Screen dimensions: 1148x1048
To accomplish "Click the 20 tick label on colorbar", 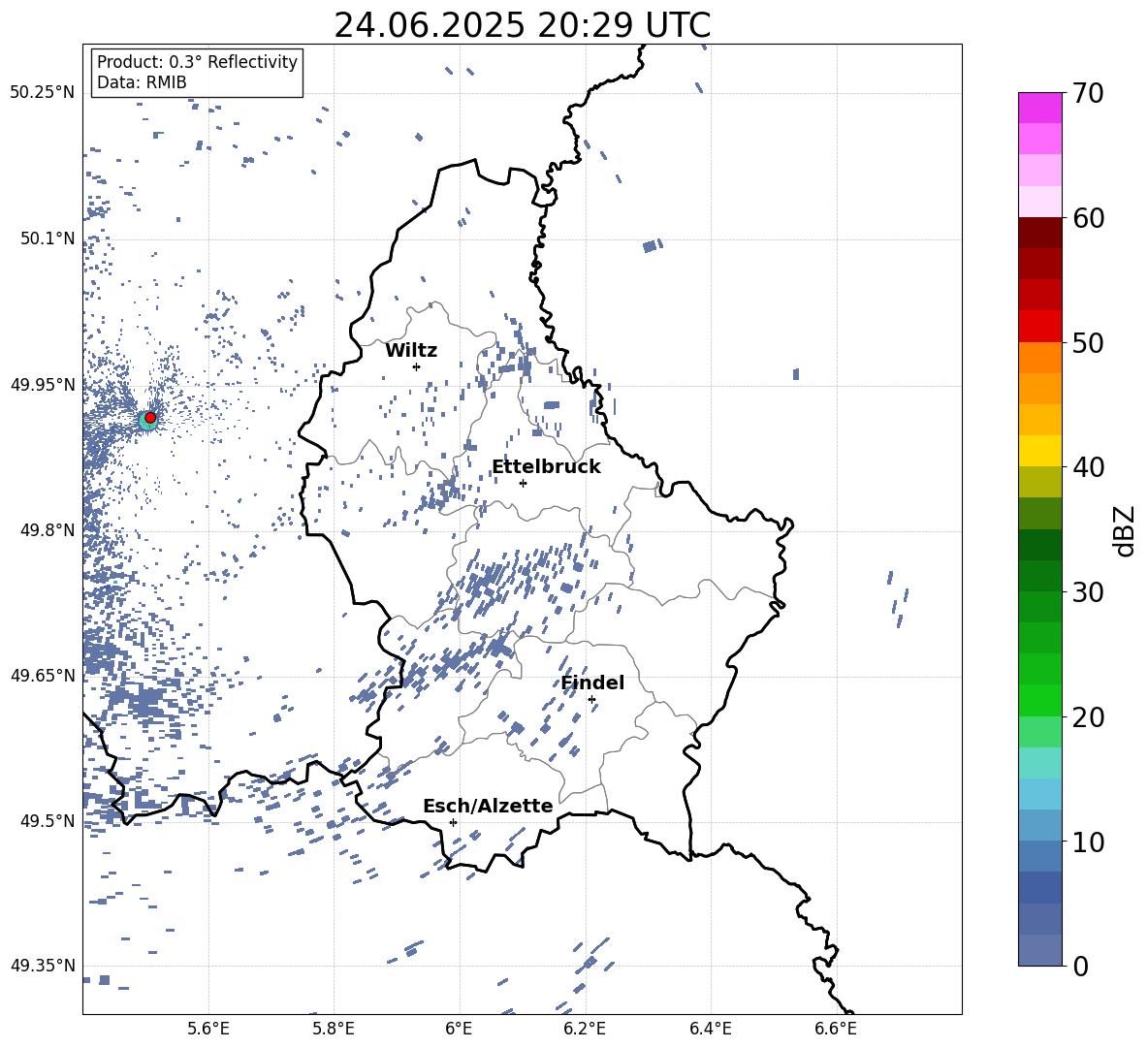I will tap(1087, 717).
